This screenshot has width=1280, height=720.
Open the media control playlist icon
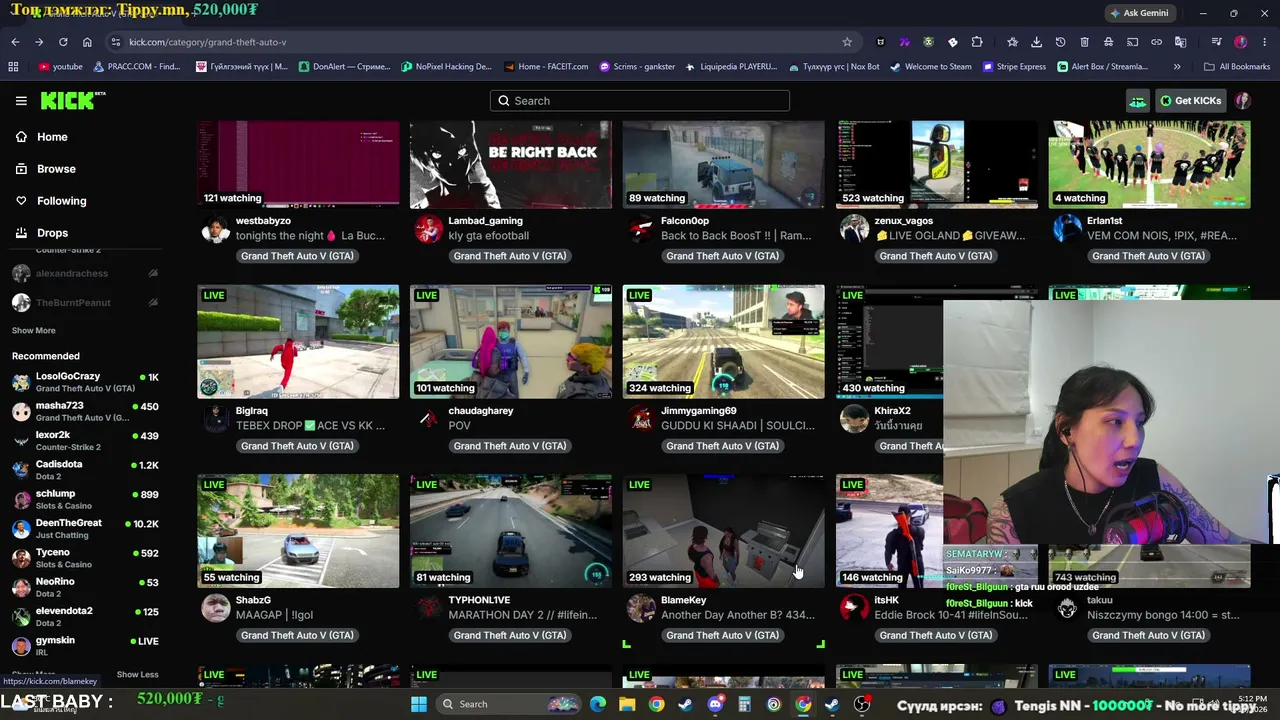[x=1217, y=42]
